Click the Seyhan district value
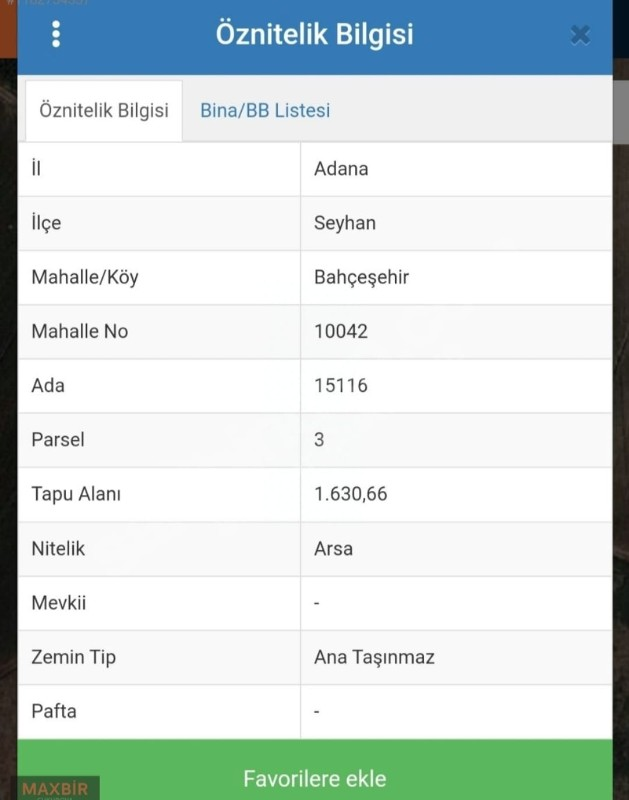 pos(345,222)
